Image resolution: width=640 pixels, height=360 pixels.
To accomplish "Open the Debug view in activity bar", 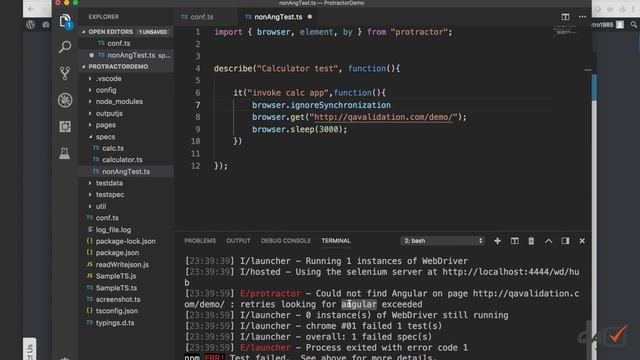I will (x=65, y=100).
